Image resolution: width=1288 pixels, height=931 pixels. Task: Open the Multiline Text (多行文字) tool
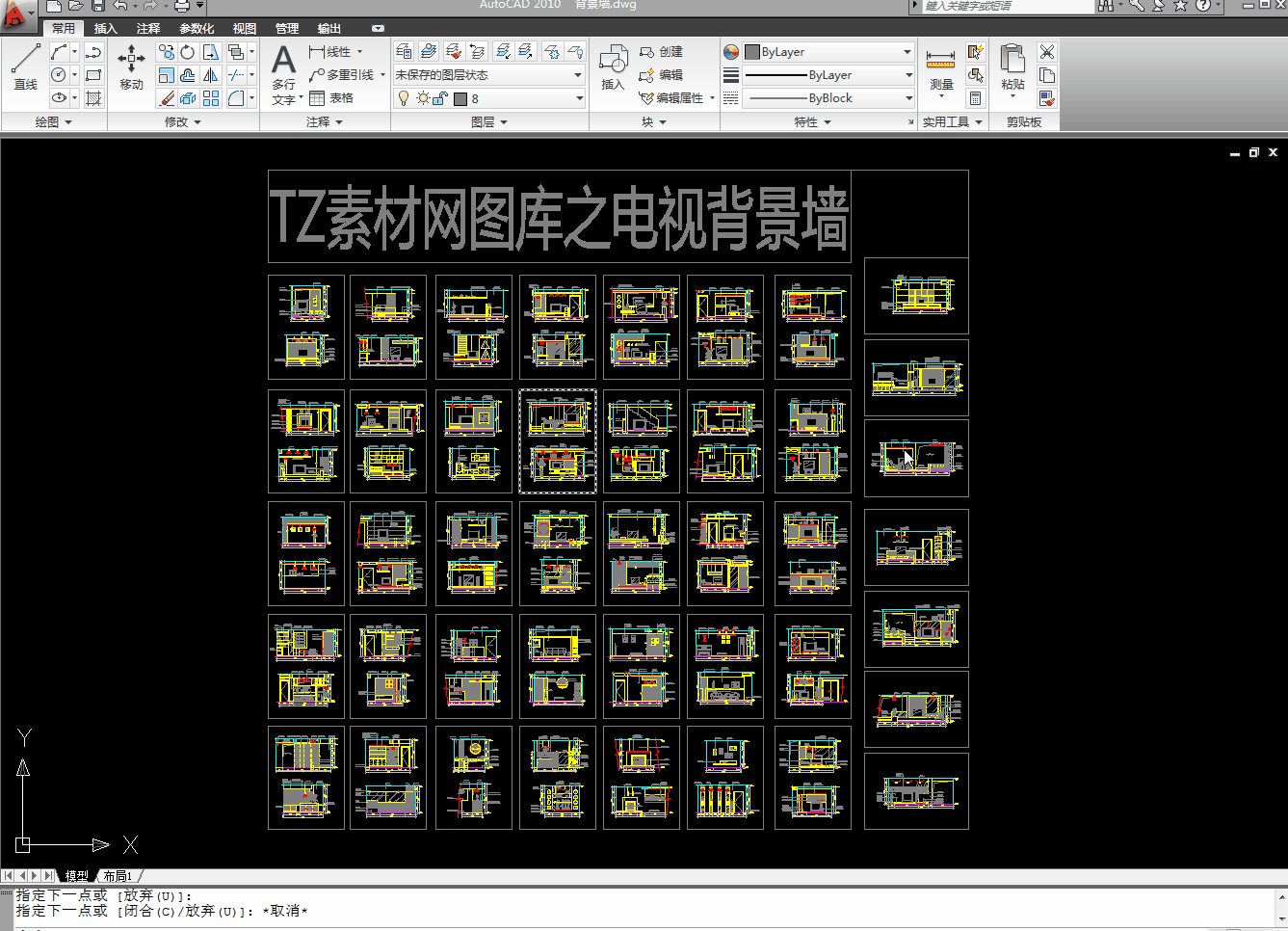pyautogui.click(x=283, y=74)
